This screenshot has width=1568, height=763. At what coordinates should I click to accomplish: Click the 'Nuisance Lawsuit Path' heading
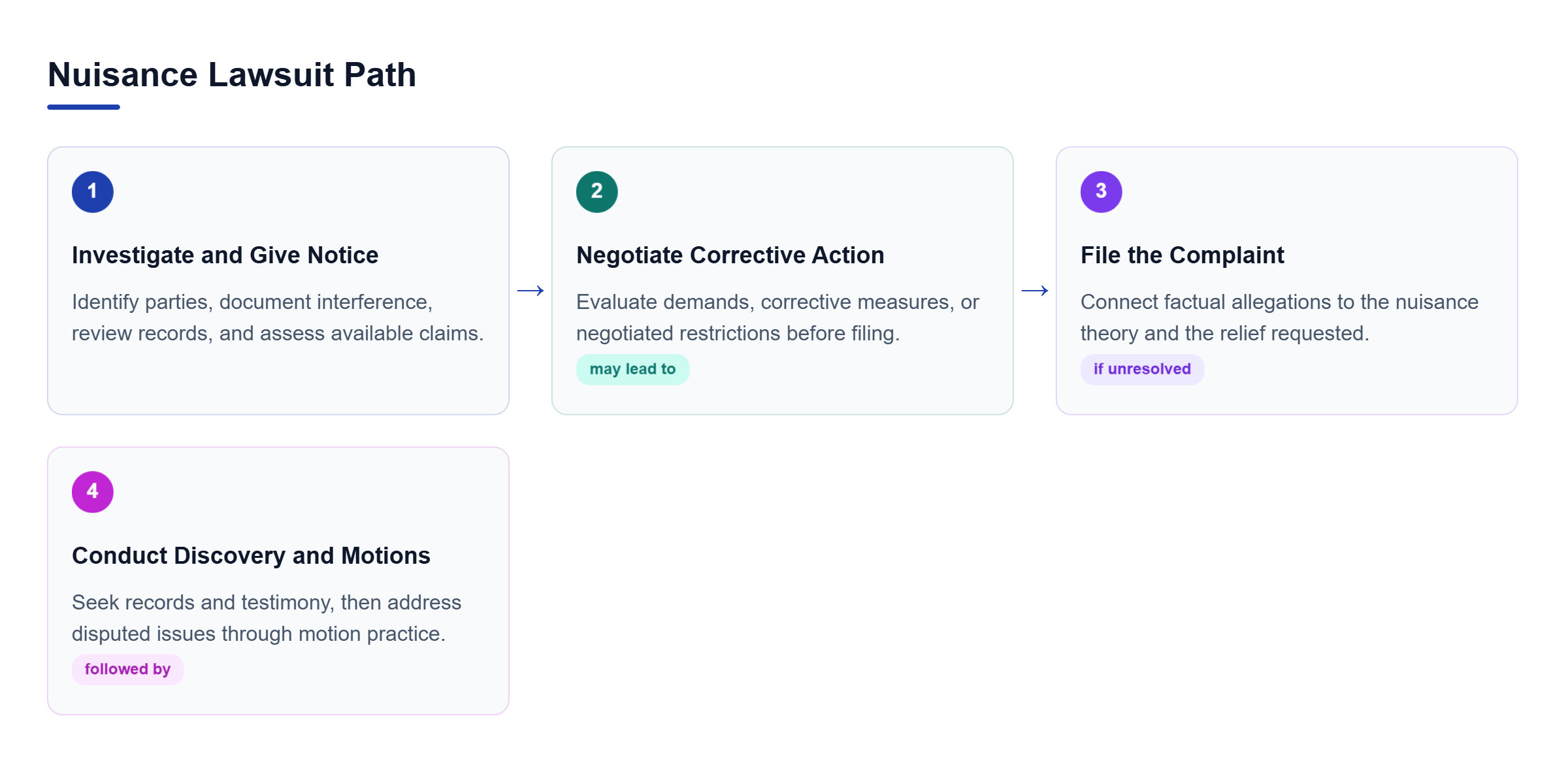pos(232,74)
